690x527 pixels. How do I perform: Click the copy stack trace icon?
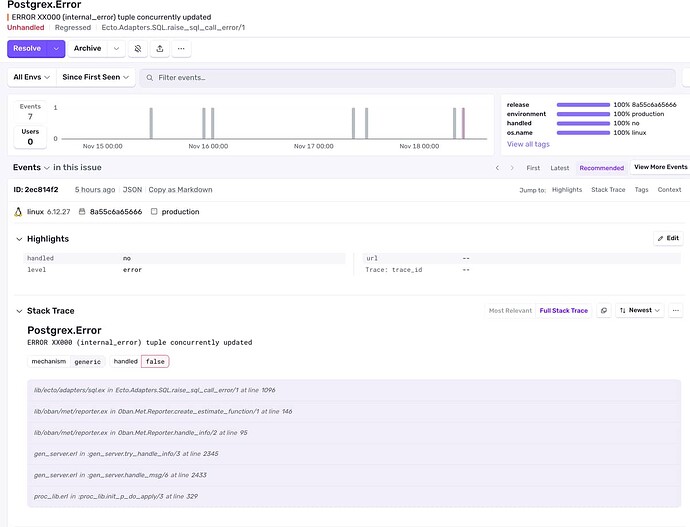tap(603, 311)
